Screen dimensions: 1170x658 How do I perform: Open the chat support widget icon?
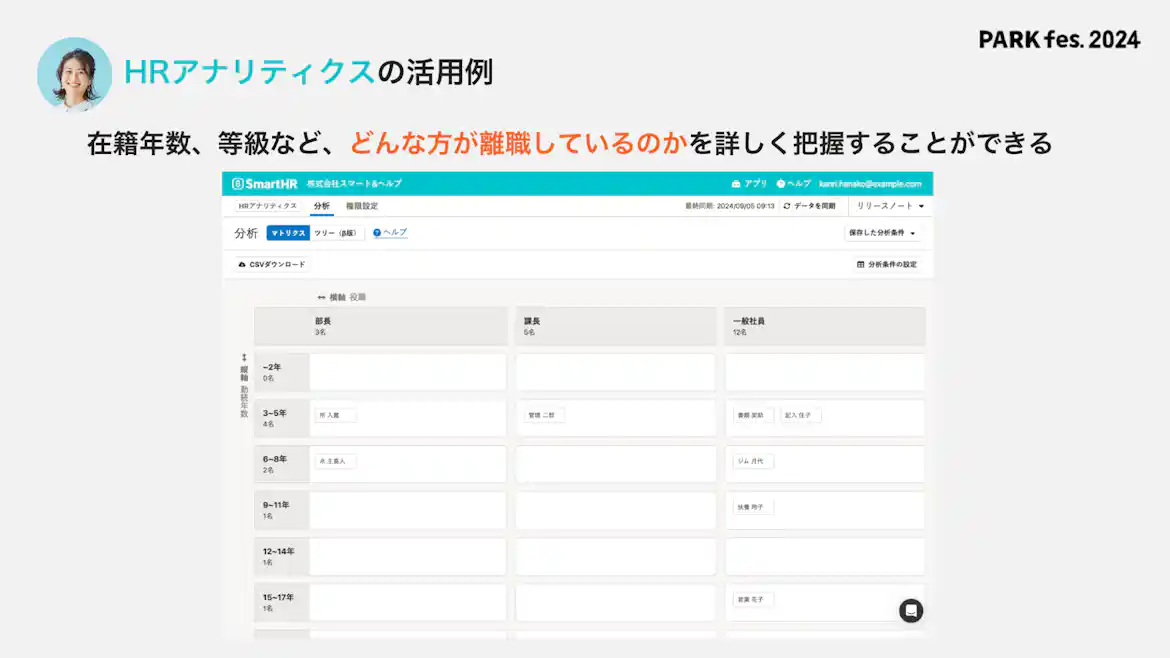tap(910, 610)
